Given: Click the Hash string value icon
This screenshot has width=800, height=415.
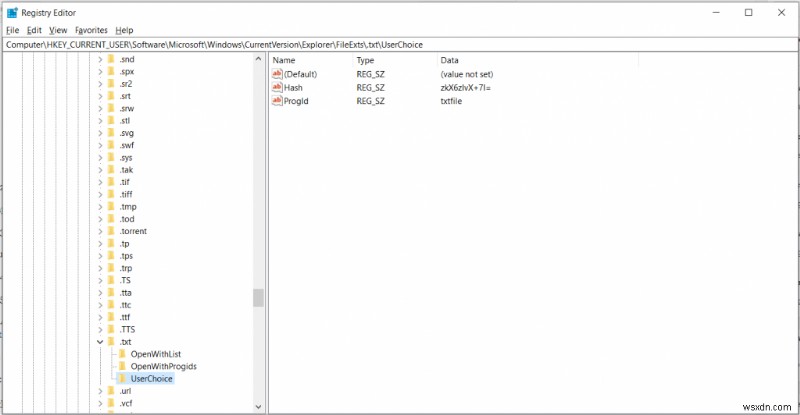Looking at the screenshot, I should [x=277, y=87].
